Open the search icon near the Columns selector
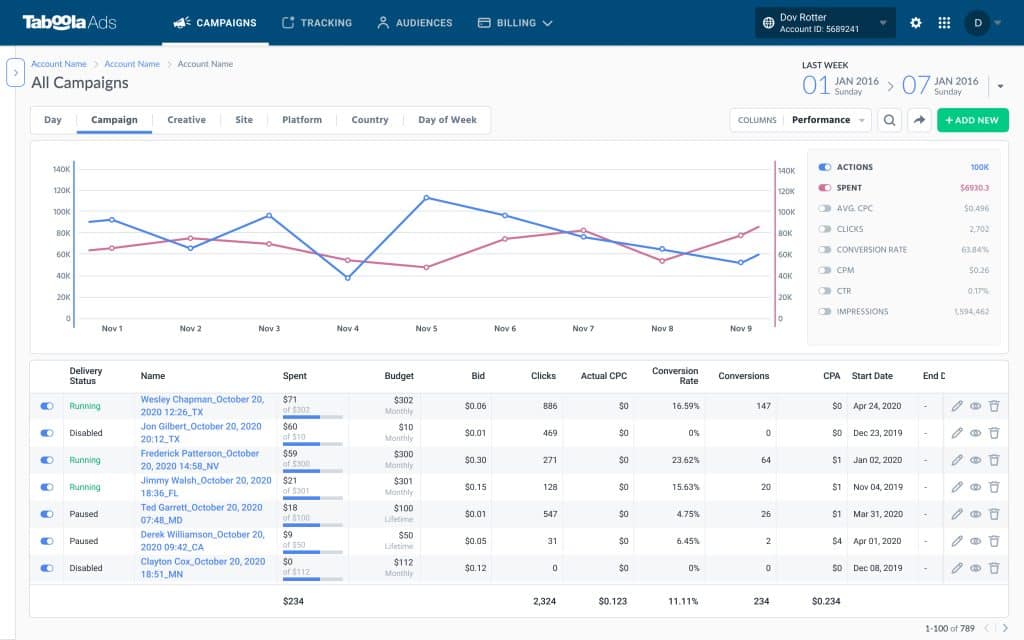 (888, 119)
